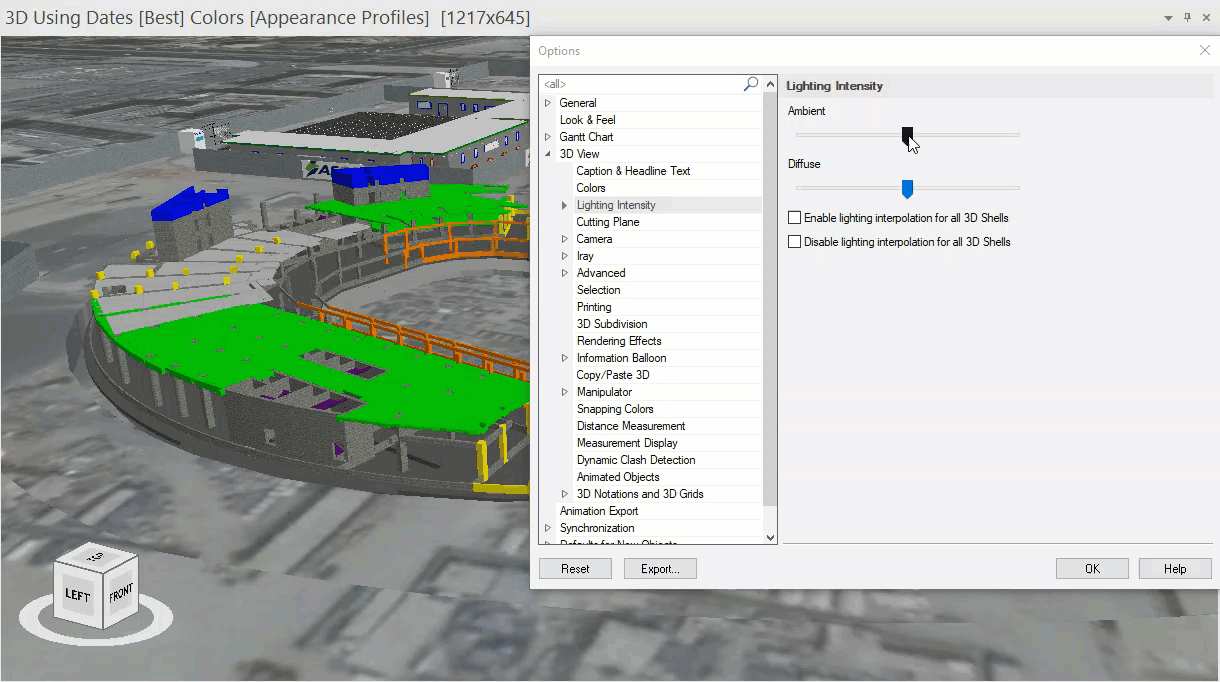Confirm with the OK button

click(1092, 569)
